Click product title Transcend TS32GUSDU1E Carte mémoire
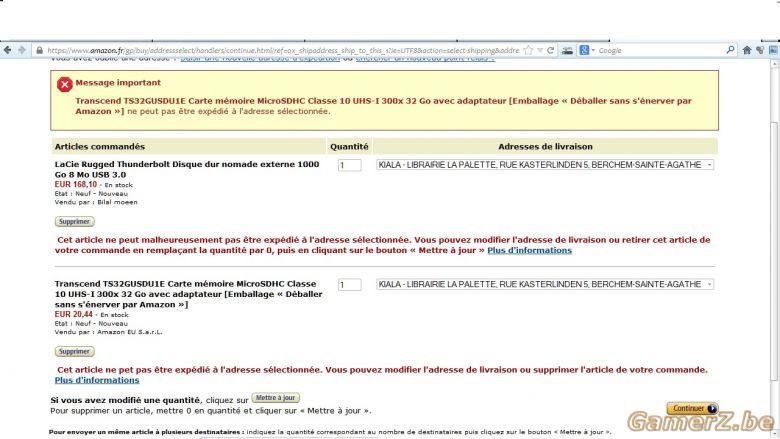Viewport: 780px width, 439px height. pyautogui.click(x=188, y=294)
